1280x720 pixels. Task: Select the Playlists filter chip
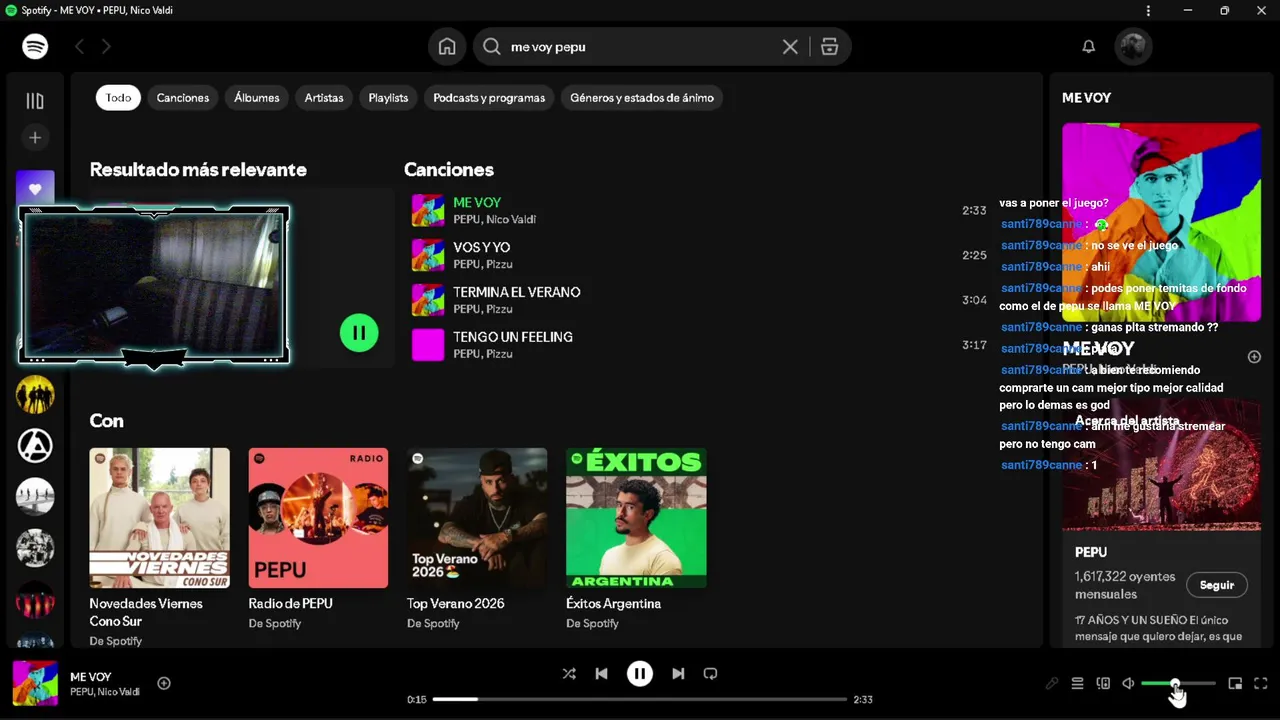click(x=388, y=97)
